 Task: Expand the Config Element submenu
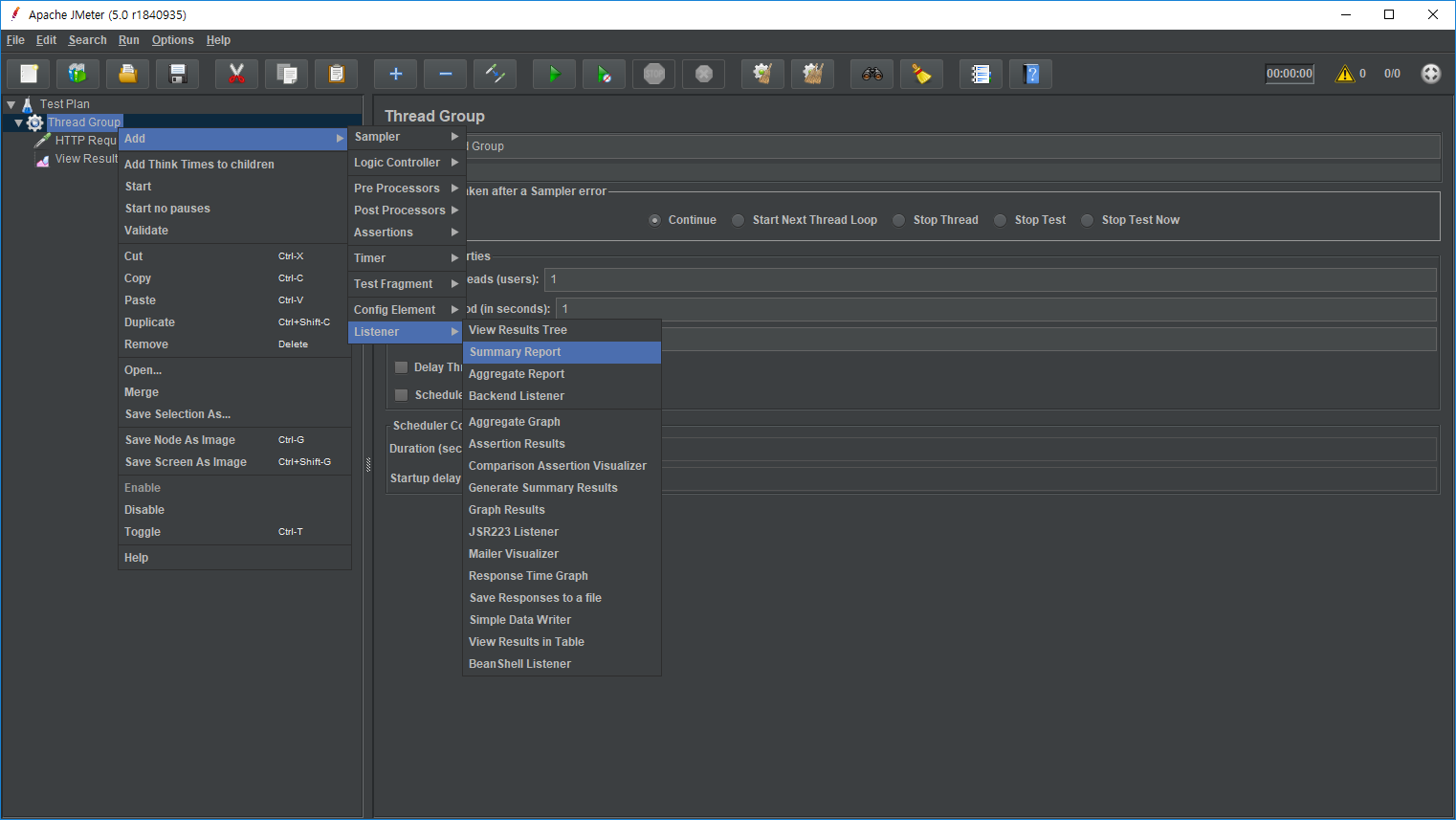[x=407, y=310]
